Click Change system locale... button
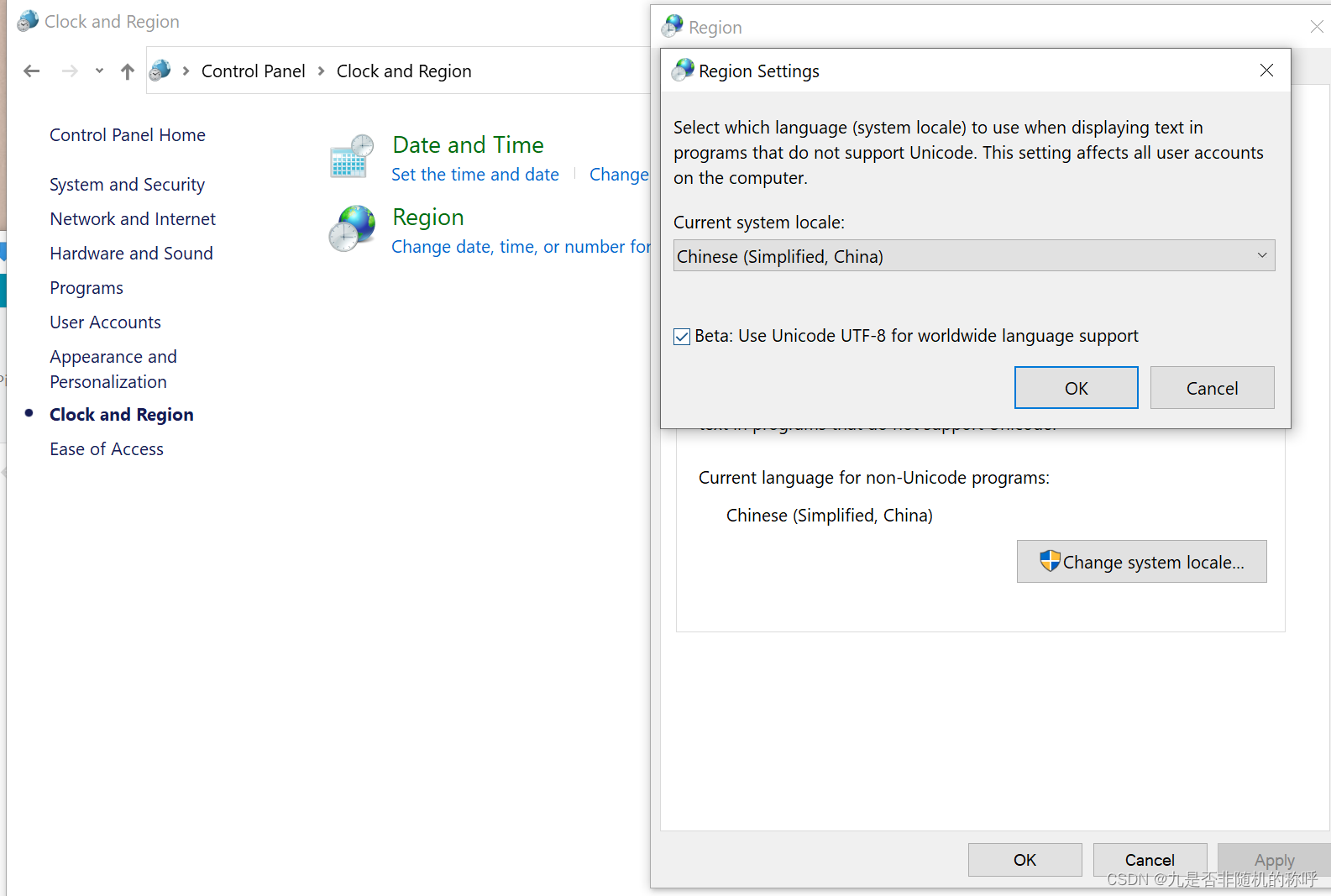This screenshot has width=1331, height=896. click(1141, 562)
